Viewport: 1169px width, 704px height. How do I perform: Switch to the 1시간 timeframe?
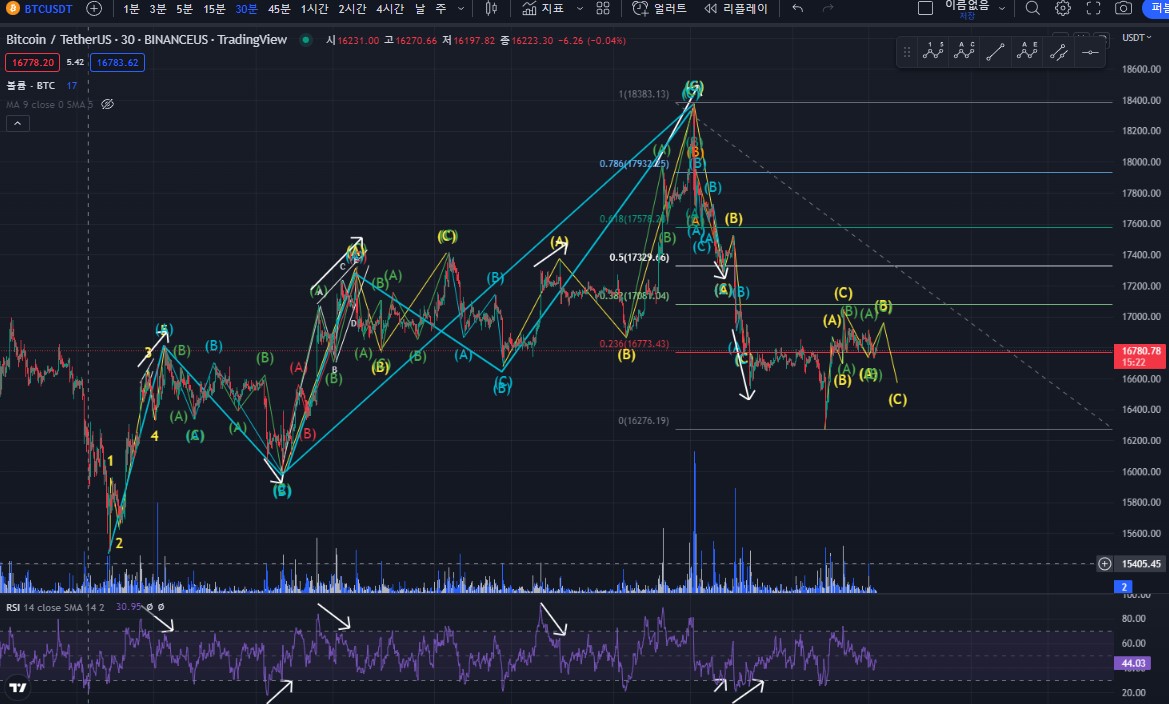[x=314, y=9]
